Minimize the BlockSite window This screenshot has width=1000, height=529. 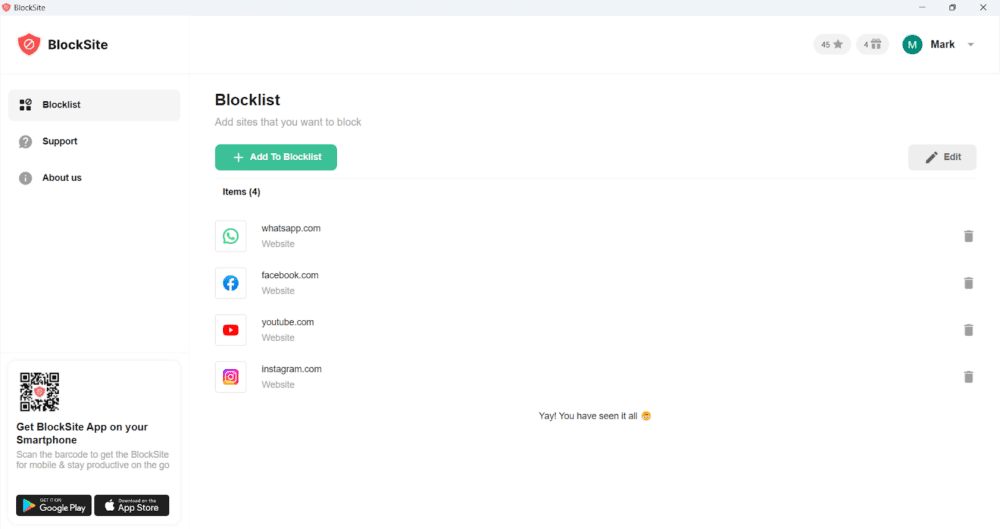pyautogui.click(x=922, y=8)
